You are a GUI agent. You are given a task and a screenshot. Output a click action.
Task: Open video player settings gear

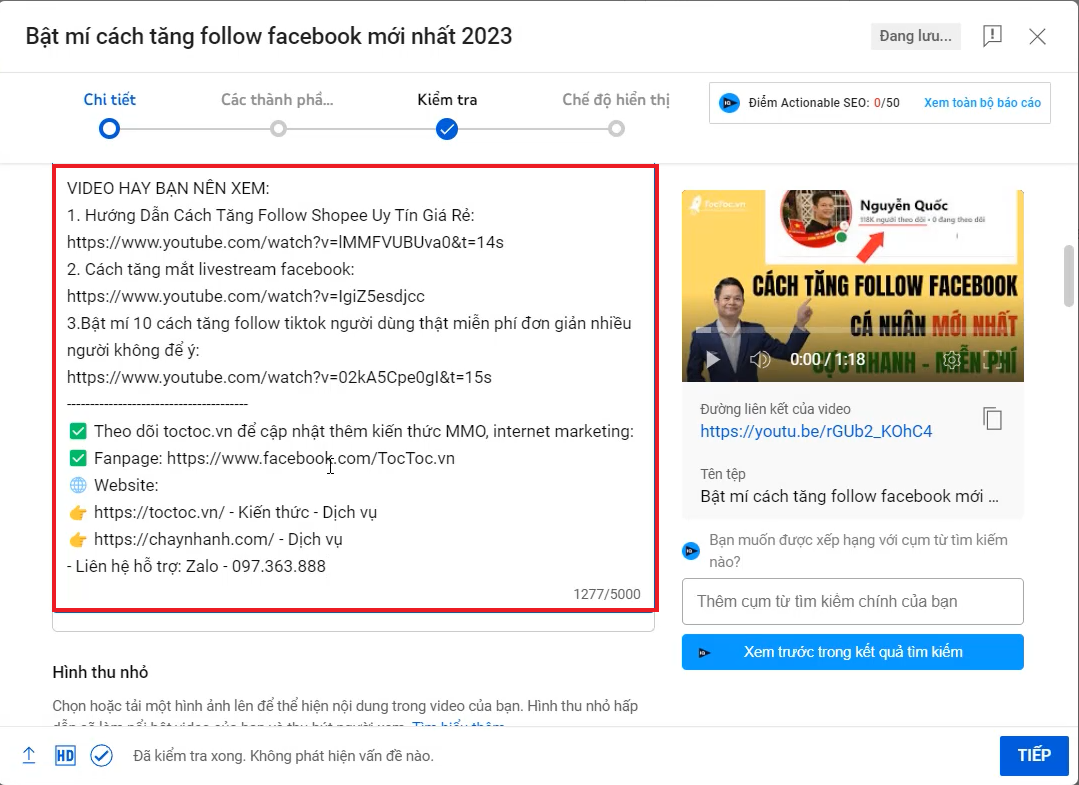coord(952,359)
